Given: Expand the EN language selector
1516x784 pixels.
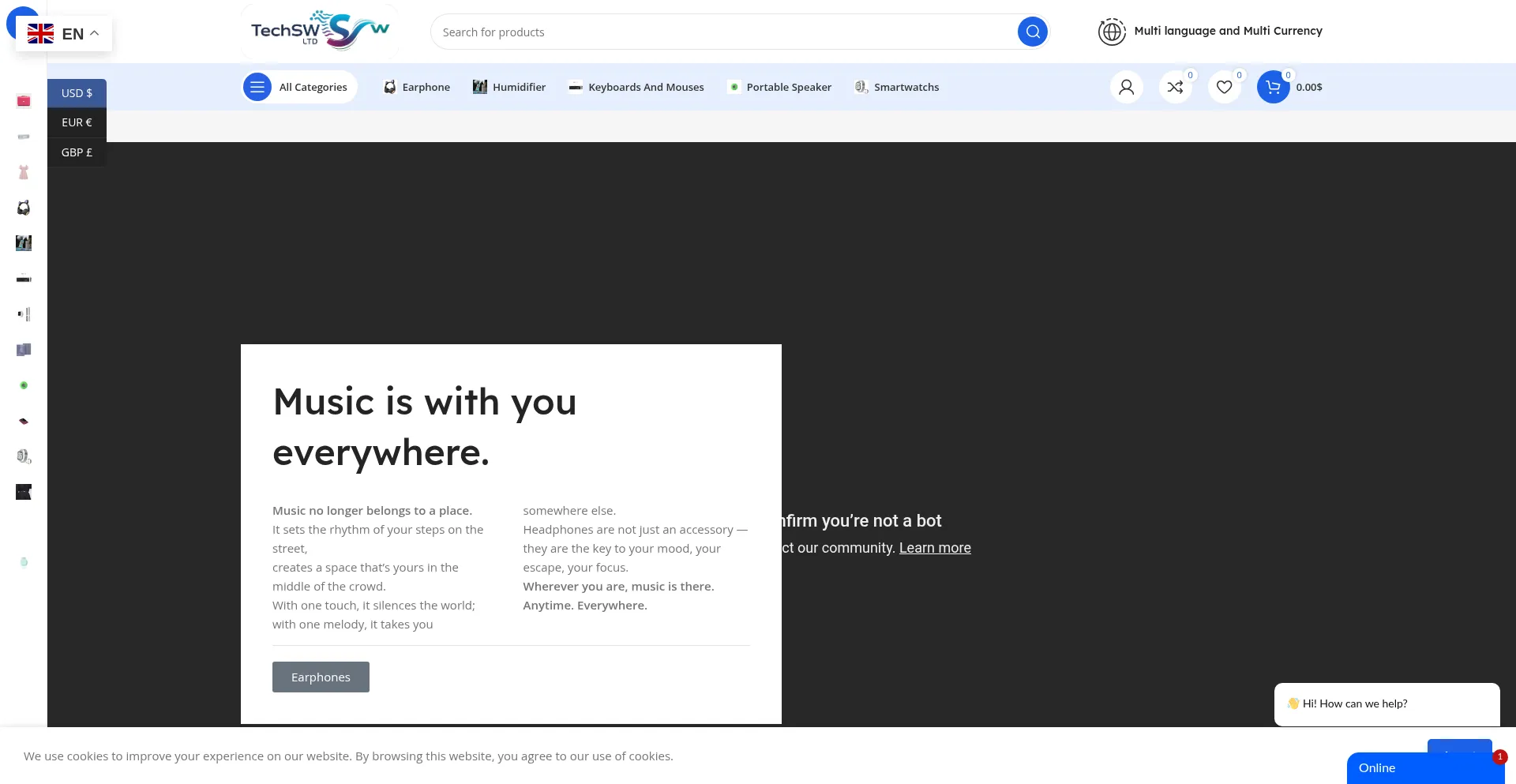Looking at the screenshot, I should pos(64,34).
